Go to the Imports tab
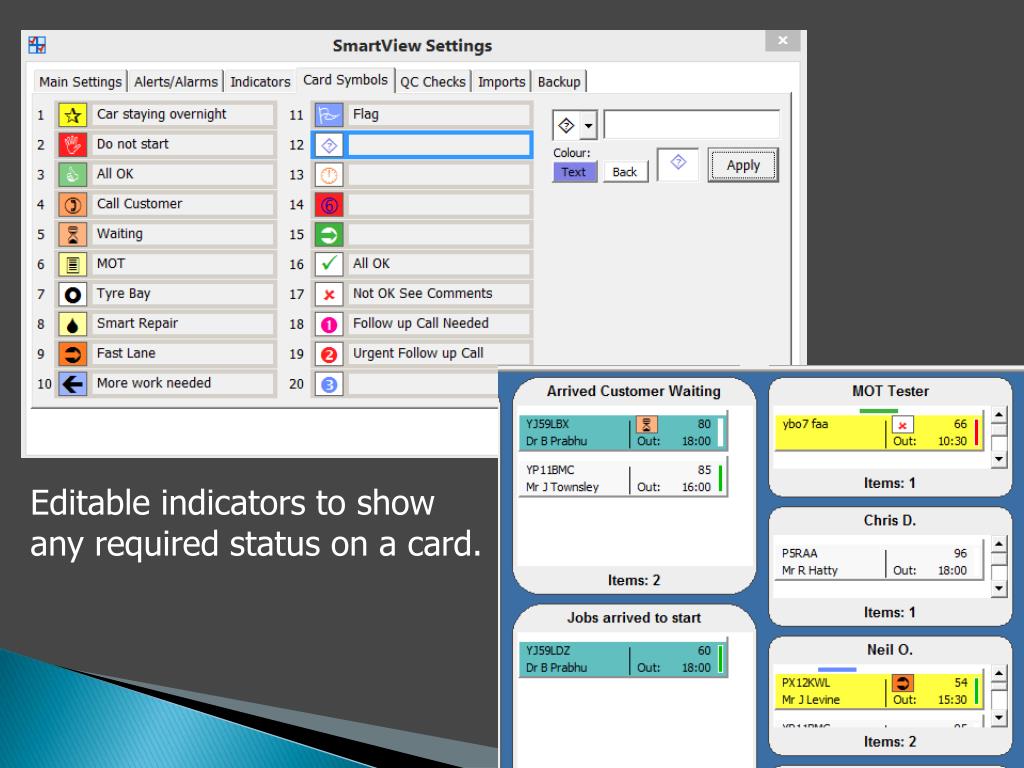 coord(502,82)
